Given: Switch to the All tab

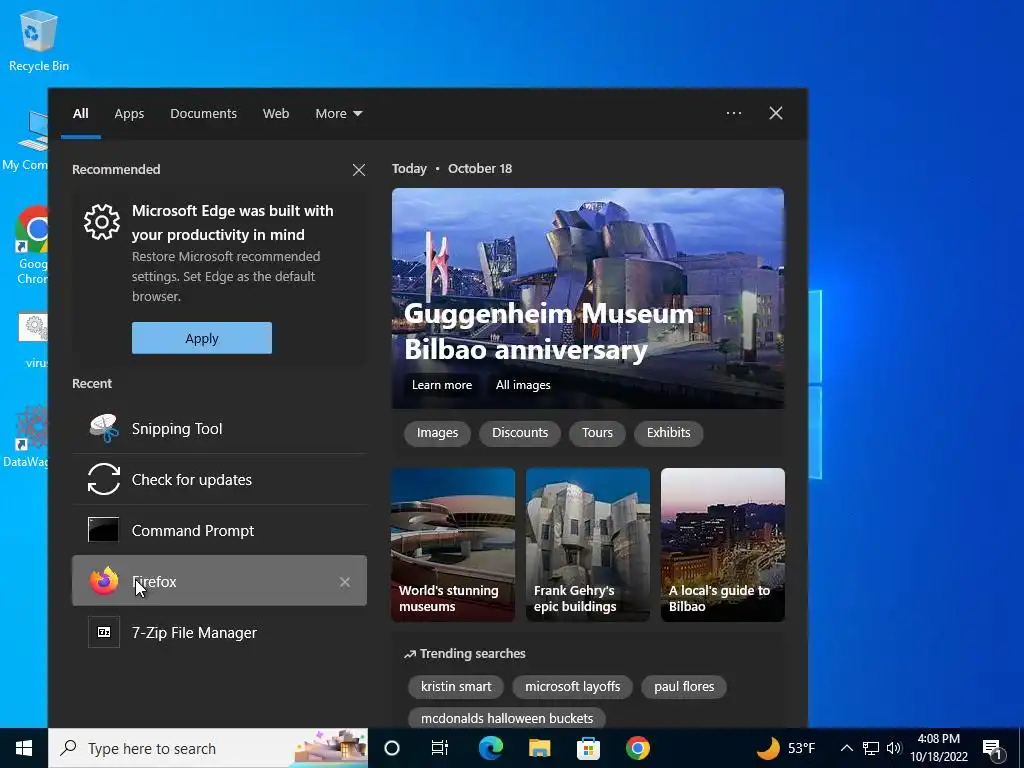Looking at the screenshot, I should click(x=81, y=114).
